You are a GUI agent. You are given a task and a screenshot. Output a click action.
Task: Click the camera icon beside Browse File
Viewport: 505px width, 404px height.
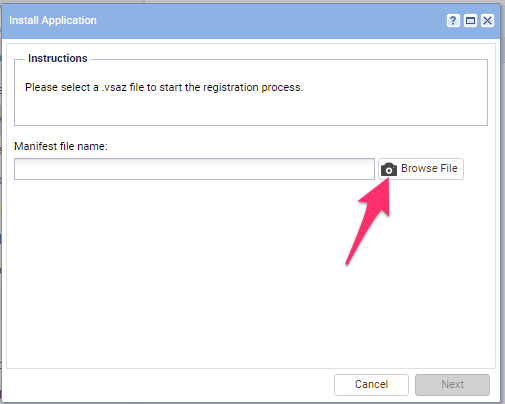pos(389,169)
